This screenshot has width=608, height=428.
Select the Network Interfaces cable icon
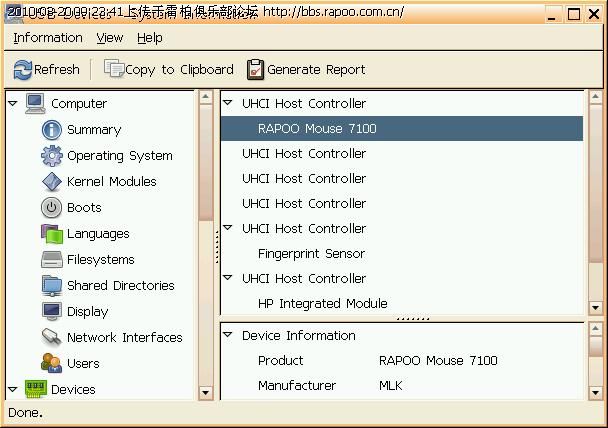[x=52, y=337]
